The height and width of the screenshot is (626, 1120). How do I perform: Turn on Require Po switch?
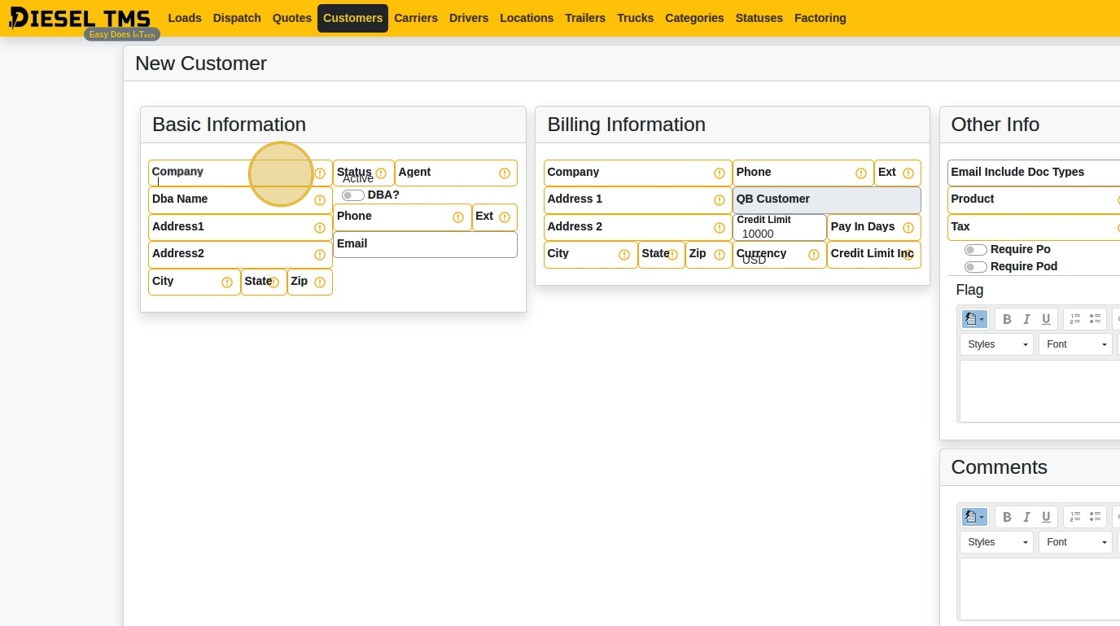coord(975,250)
